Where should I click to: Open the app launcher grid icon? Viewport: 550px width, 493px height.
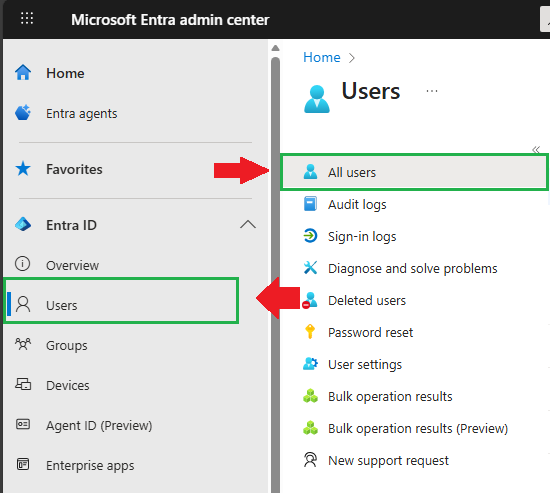[27, 18]
